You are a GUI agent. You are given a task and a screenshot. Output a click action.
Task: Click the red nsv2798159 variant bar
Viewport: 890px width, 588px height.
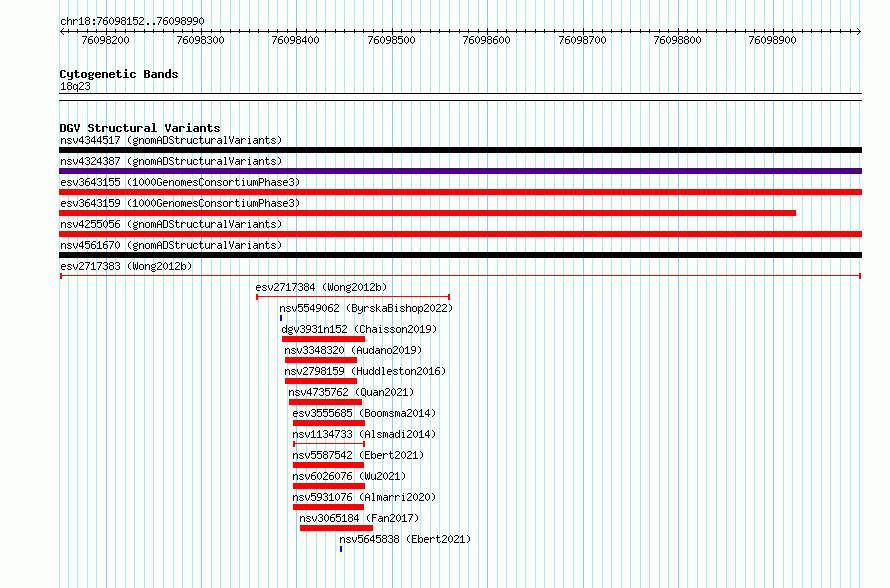click(x=321, y=381)
